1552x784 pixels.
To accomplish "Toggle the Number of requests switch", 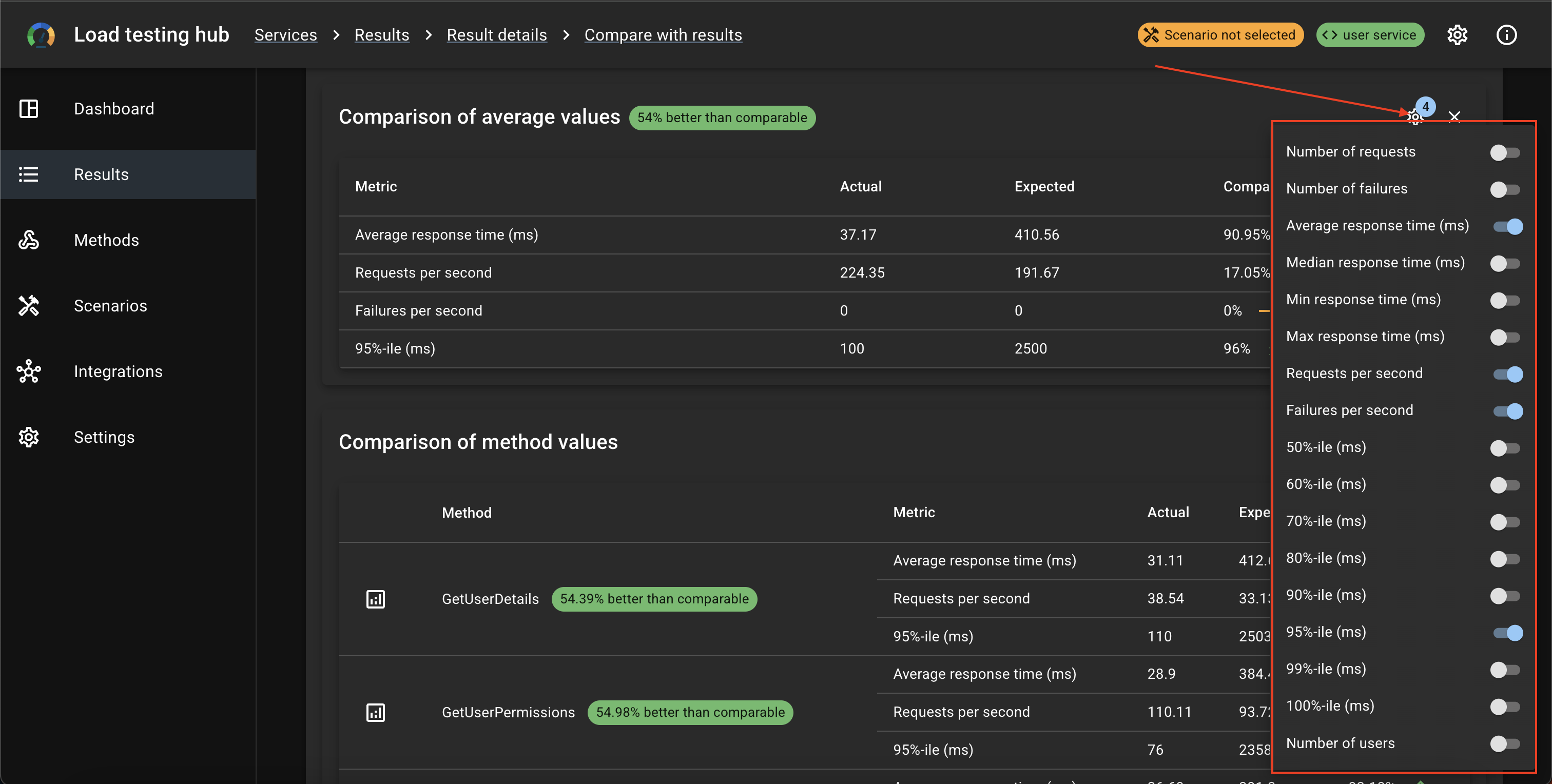I will (x=1505, y=152).
